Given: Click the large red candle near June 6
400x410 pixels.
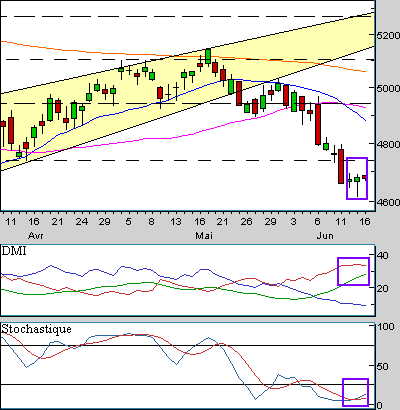Looking at the screenshot, I should (318, 124).
